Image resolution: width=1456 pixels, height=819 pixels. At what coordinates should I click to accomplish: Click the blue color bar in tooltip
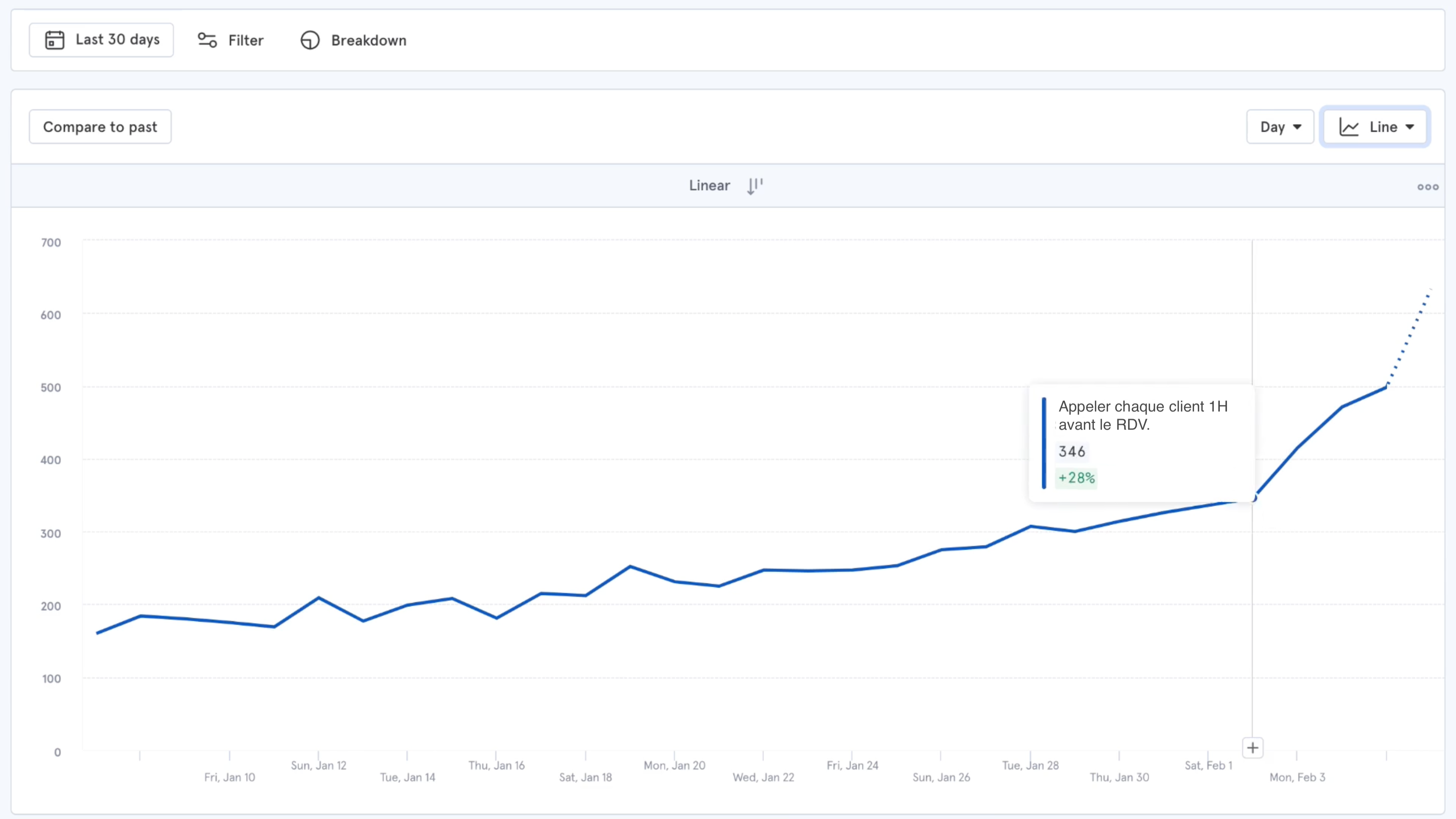coord(1044,442)
